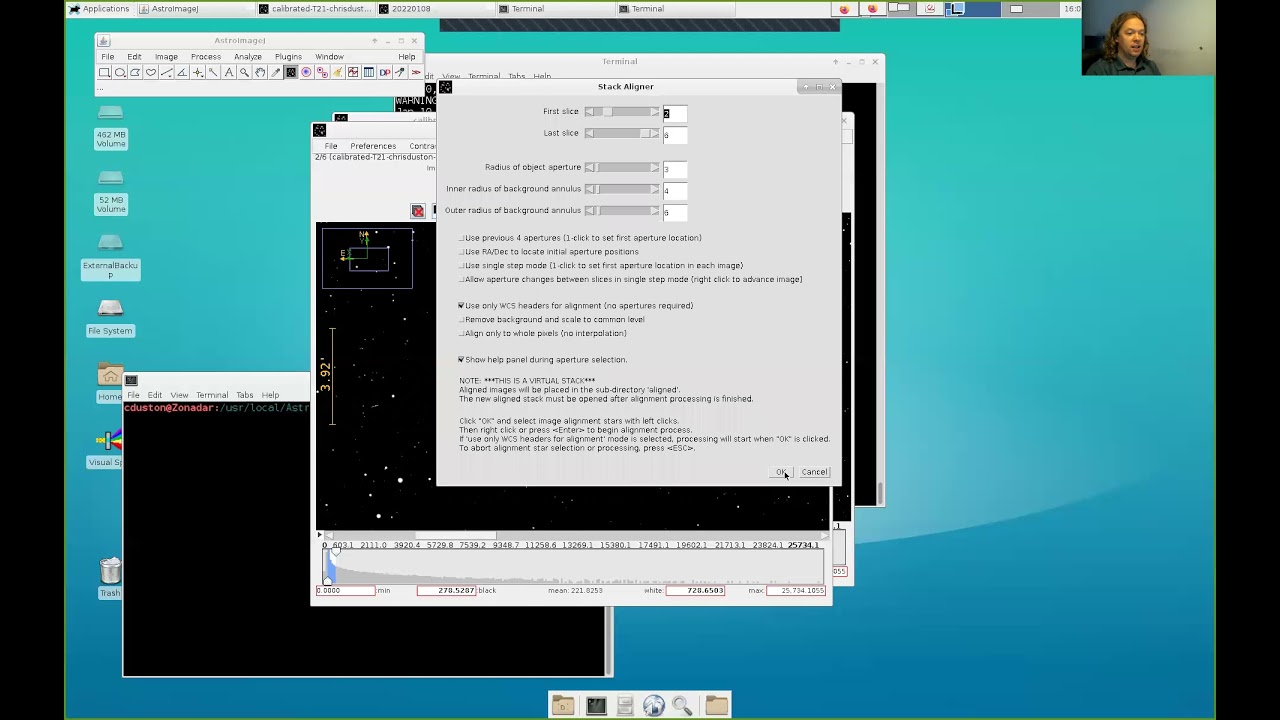The image size is (1280, 720).
Task: Open the Analyze menu in AstroImageJ
Action: point(247,57)
